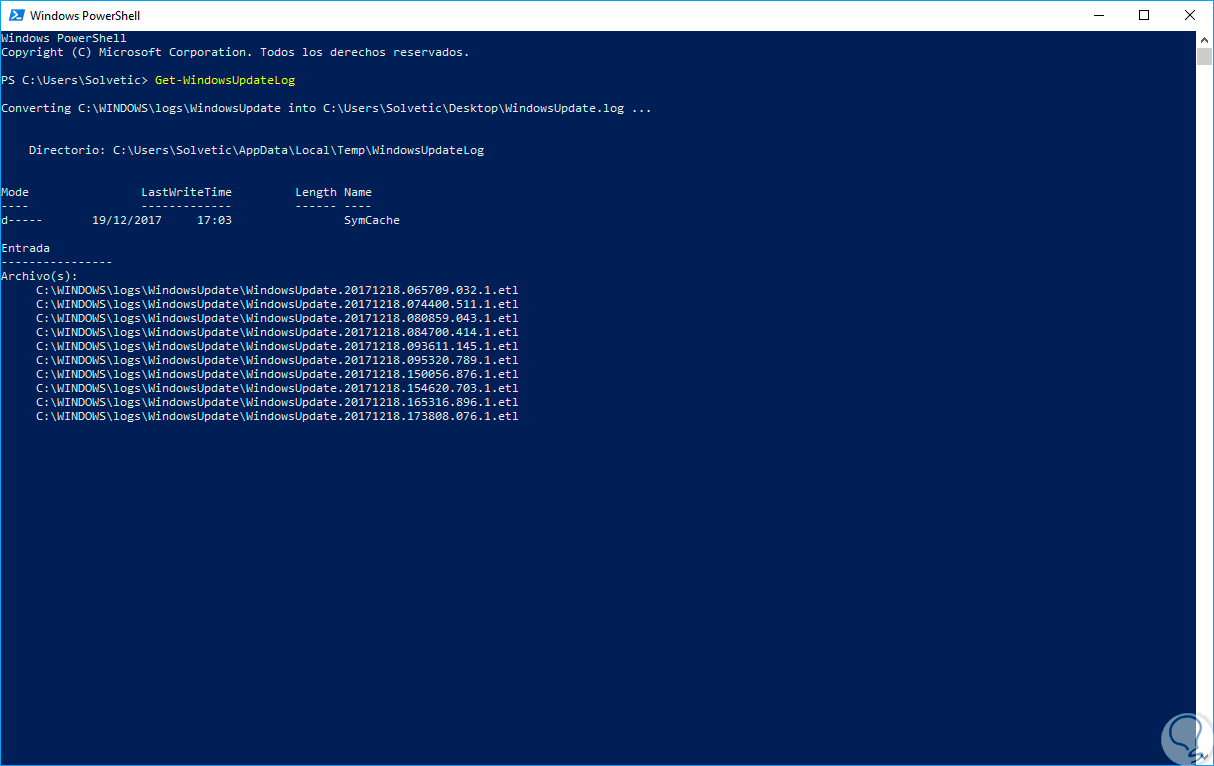Minimize the PowerShell window
This screenshot has width=1214, height=766.
click(x=1098, y=15)
